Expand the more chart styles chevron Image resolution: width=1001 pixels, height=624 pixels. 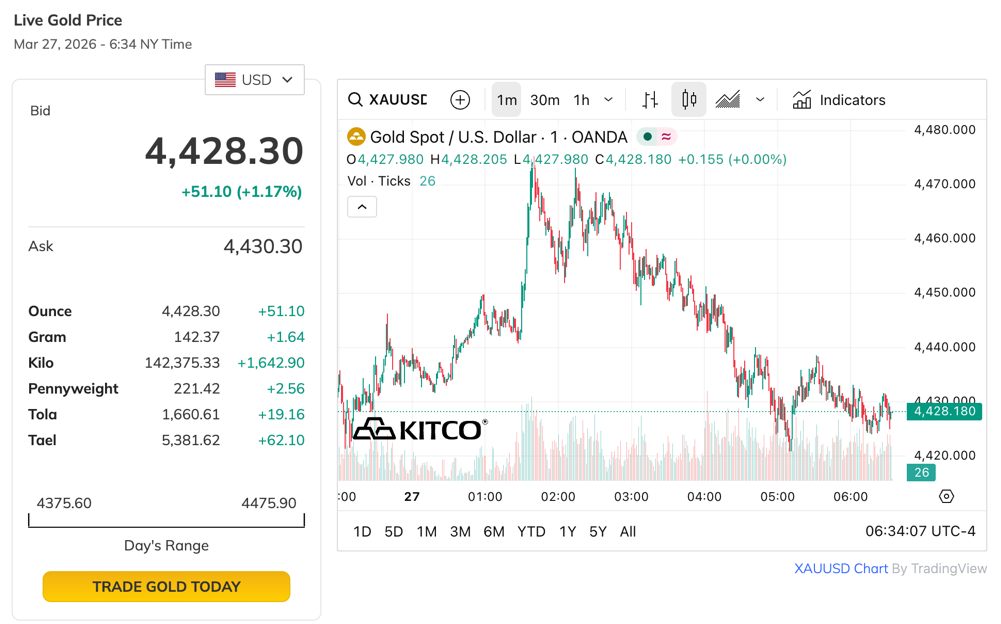(x=760, y=100)
